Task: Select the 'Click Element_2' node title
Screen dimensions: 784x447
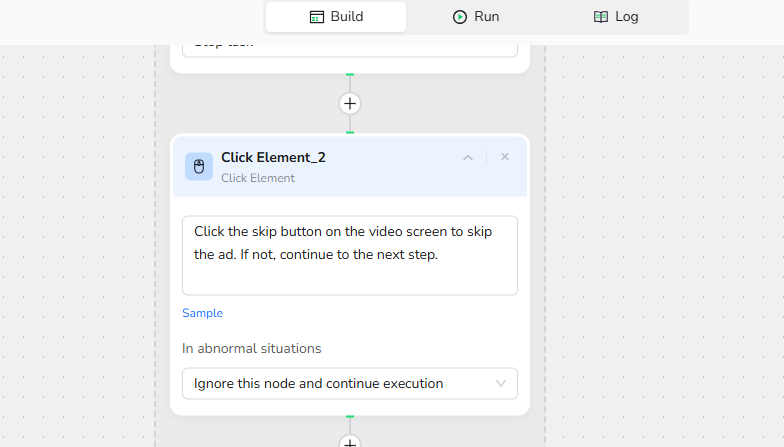Action: (x=273, y=157)
